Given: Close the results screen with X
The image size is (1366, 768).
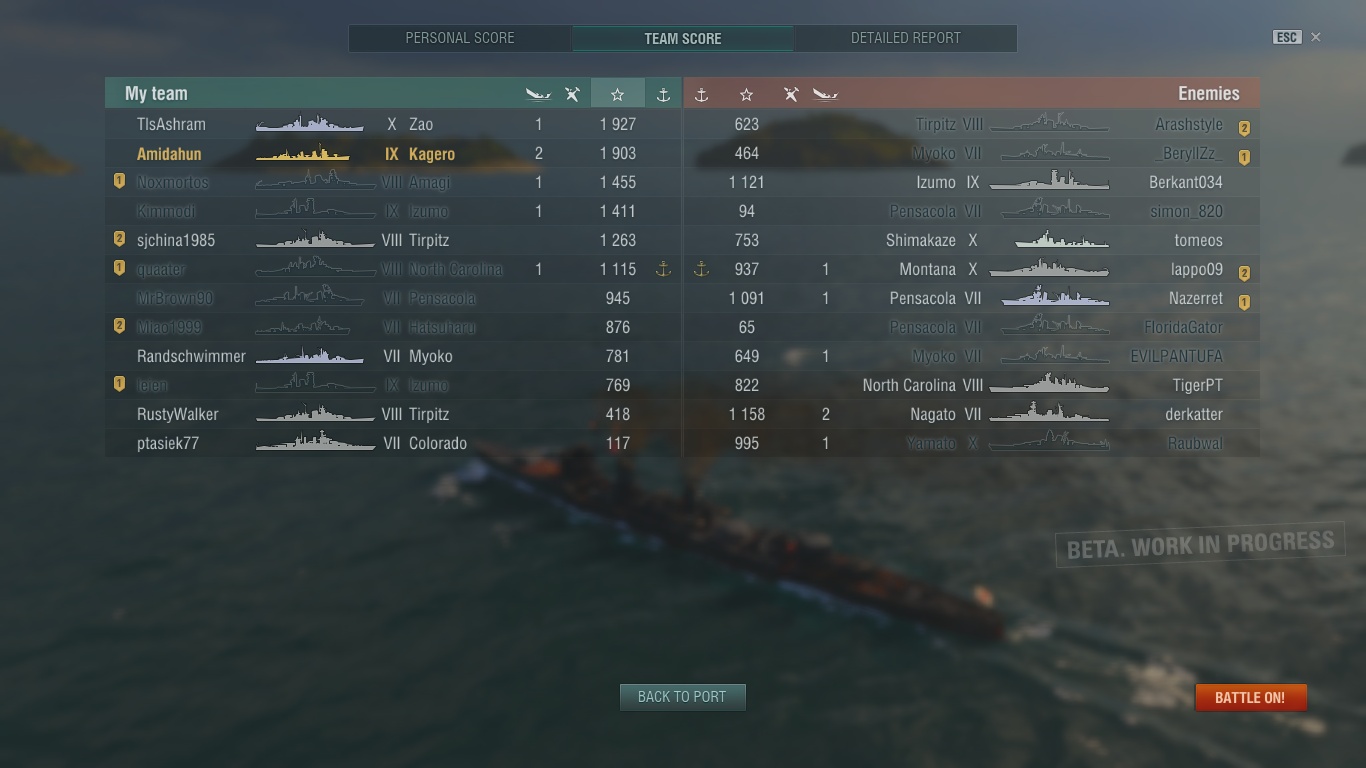Looking at the screenshot, I should click(x=1316, y=37).
